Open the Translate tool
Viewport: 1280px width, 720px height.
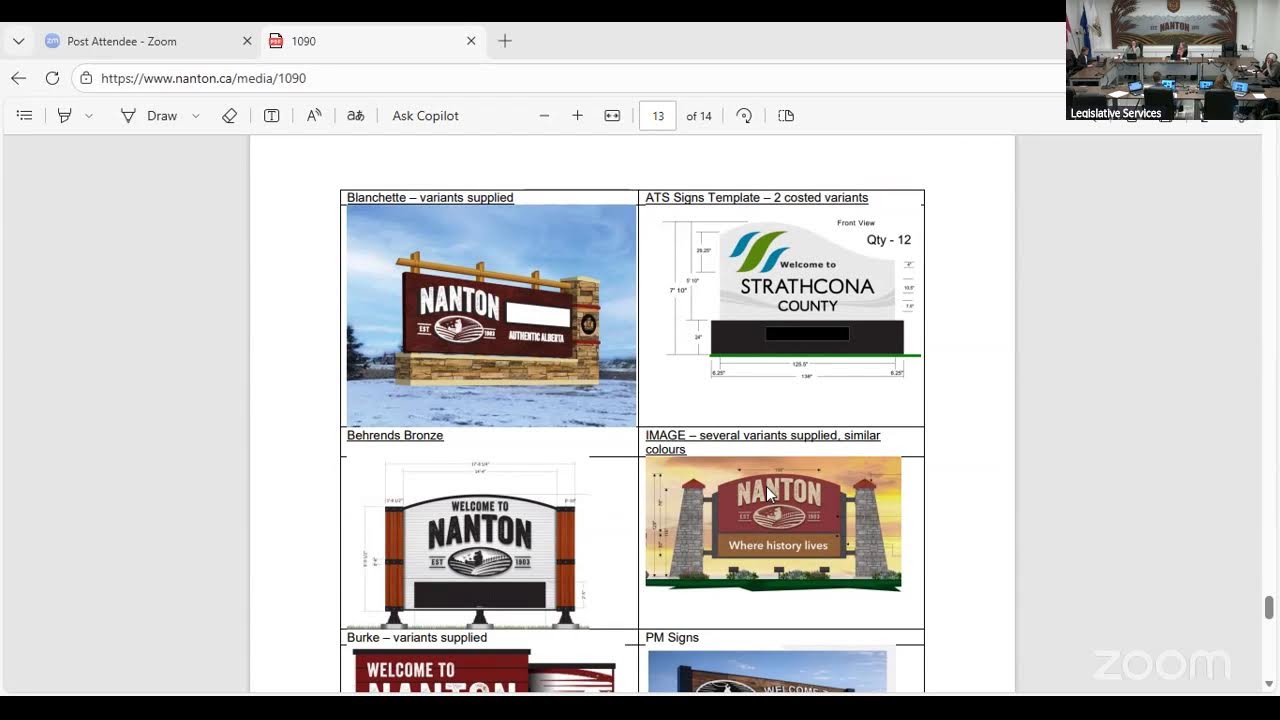355,116
